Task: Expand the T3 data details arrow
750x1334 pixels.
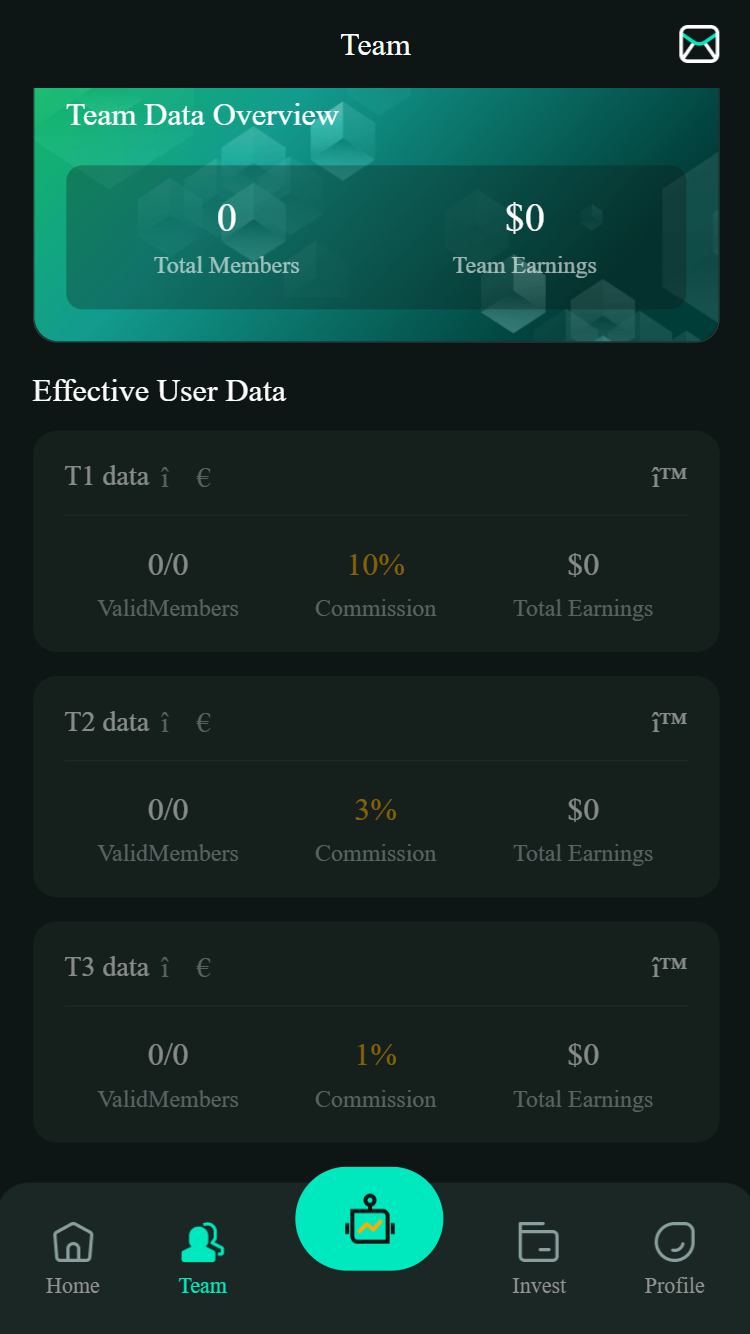Action: click(668, 966)
